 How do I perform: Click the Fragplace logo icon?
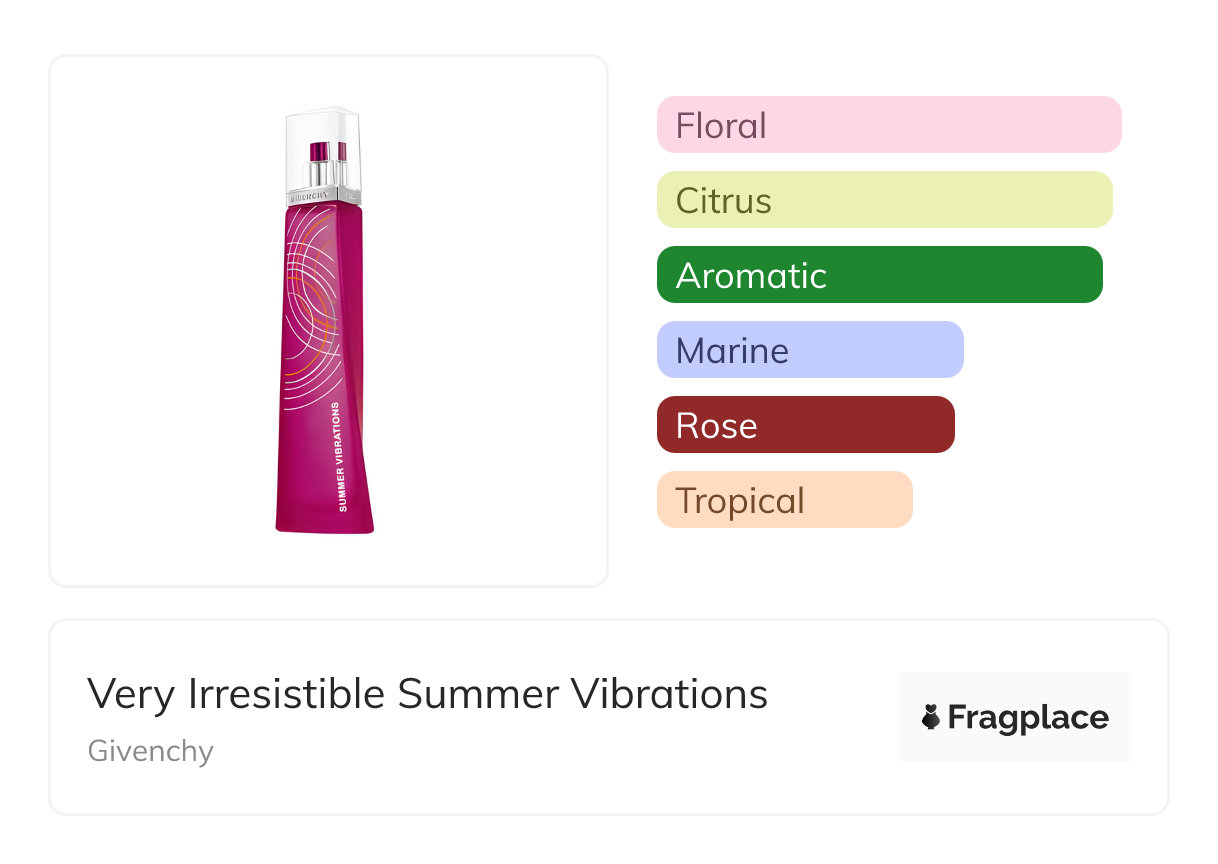[x=931, y=717]
